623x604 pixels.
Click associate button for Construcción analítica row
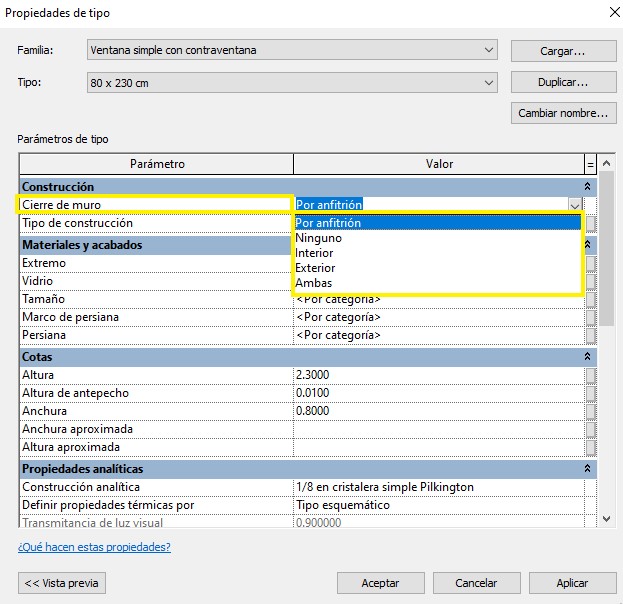pos(590,487)
